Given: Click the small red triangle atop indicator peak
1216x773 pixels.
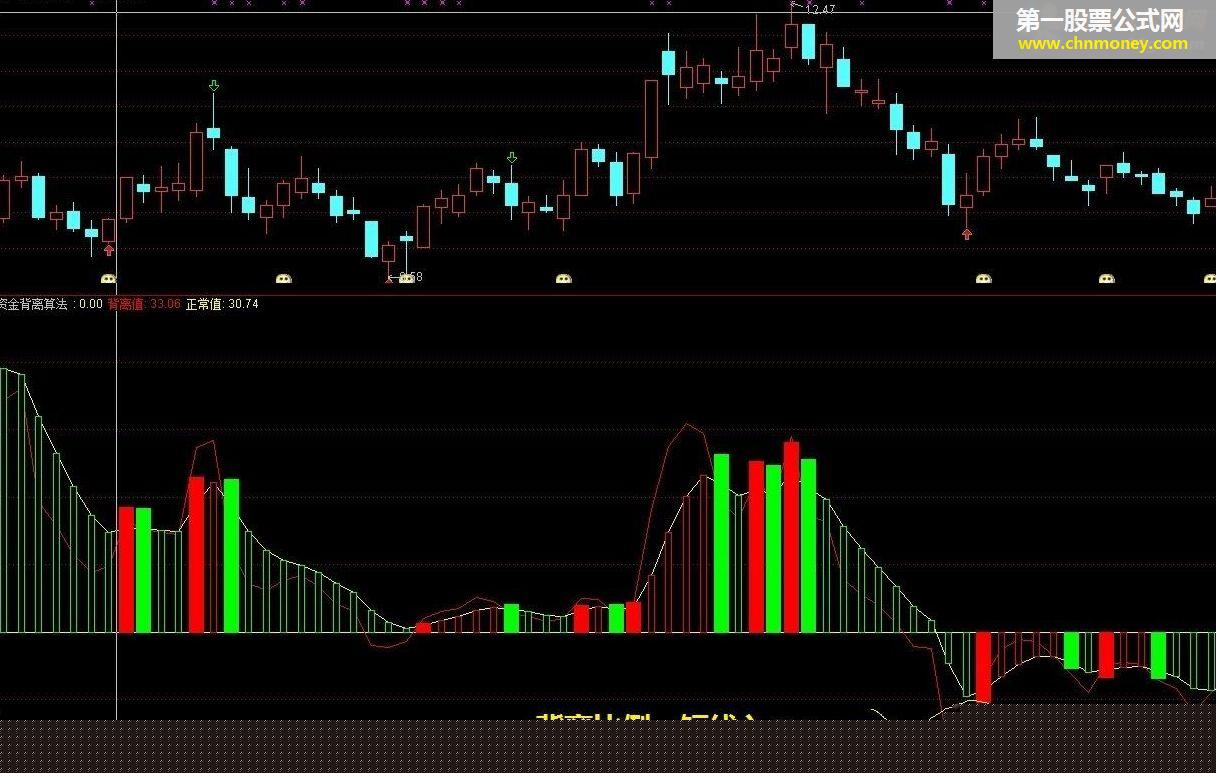Looking at the screenshot, I should [x=791, y=438].
